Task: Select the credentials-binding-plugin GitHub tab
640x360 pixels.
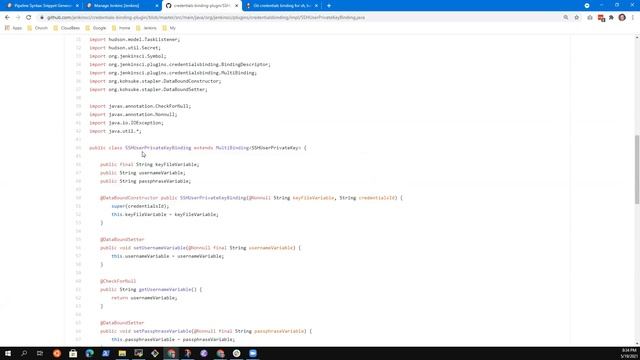Action: click(x=202, y=6)
